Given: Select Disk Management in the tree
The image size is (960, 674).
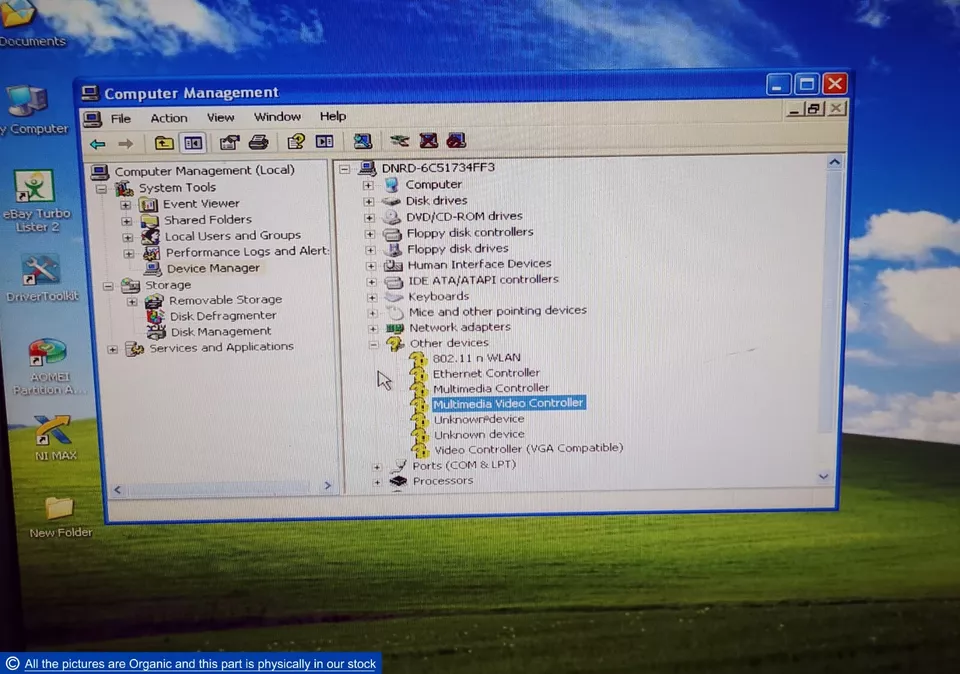Looking at the screenshot, I should 220,331.
